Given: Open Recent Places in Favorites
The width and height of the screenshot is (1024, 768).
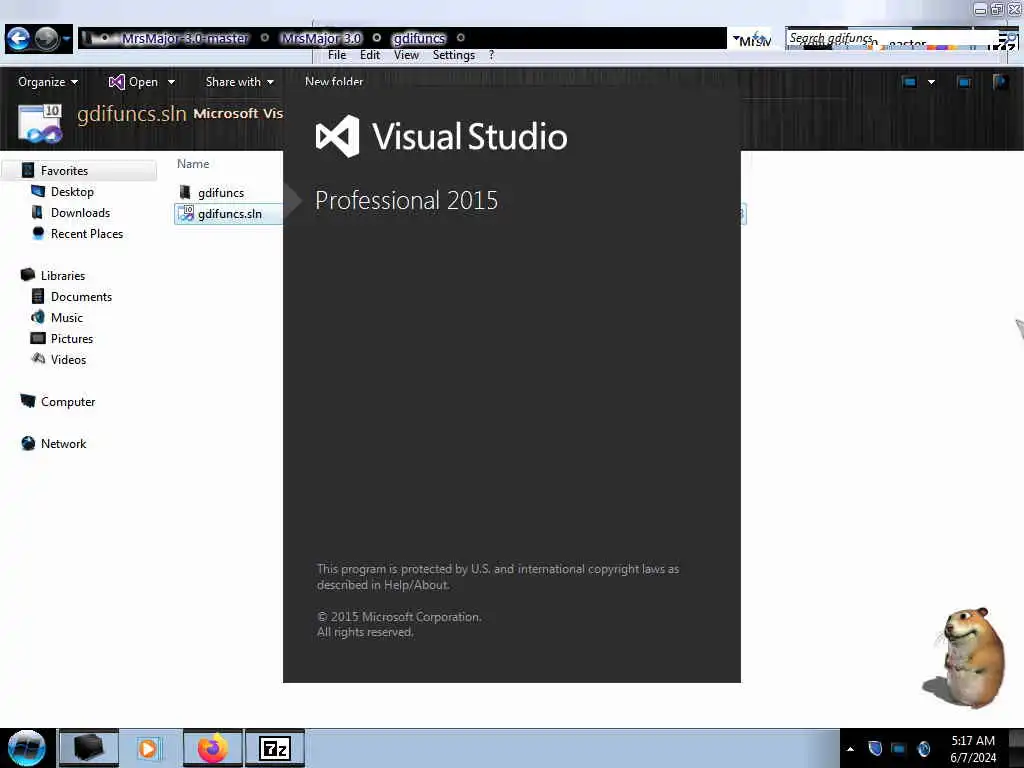Looking at the screenshot, I should pyautogui.click(x=87, y=234).
